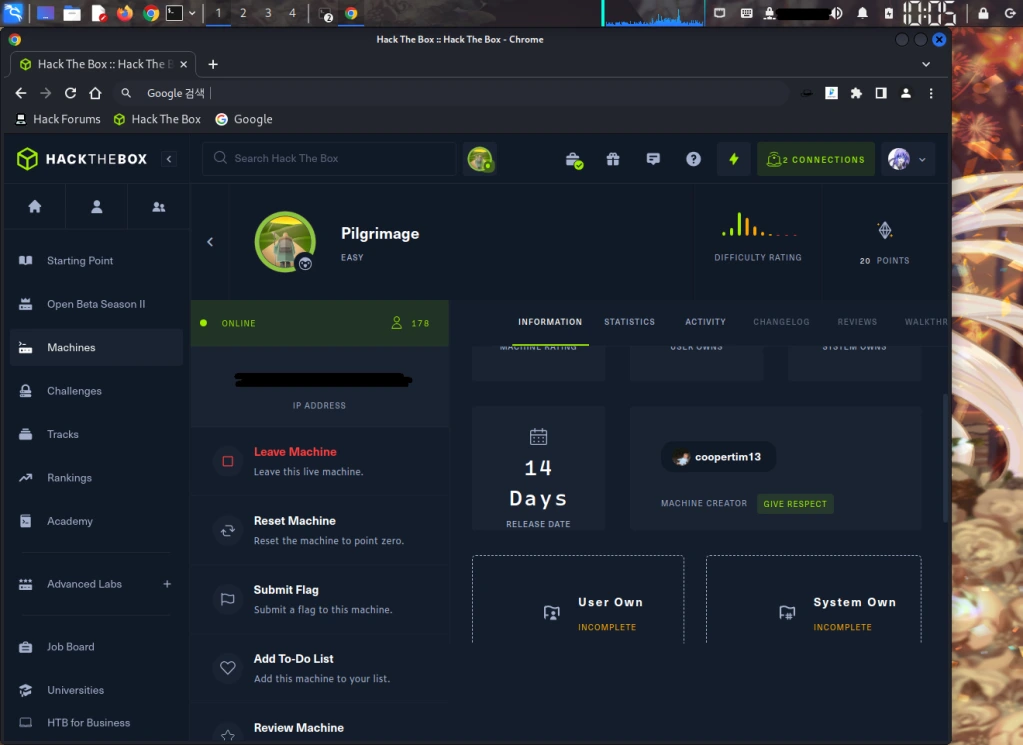Click the Pilgrimage machine avatar
Viewport: 1023px width, 745px height.
285,241
